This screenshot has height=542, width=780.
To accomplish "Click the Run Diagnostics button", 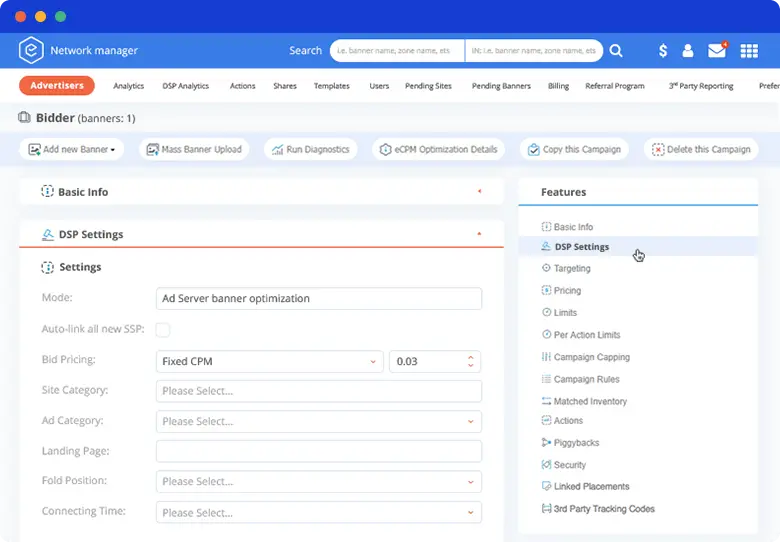I will click(308, 149).
